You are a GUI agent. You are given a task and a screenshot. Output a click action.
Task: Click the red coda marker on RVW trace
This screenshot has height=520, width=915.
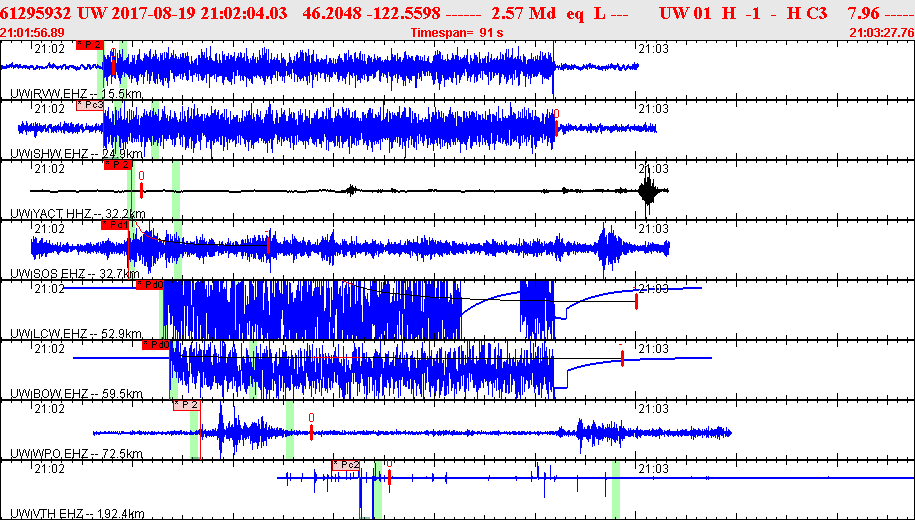[x=113, y=66]
